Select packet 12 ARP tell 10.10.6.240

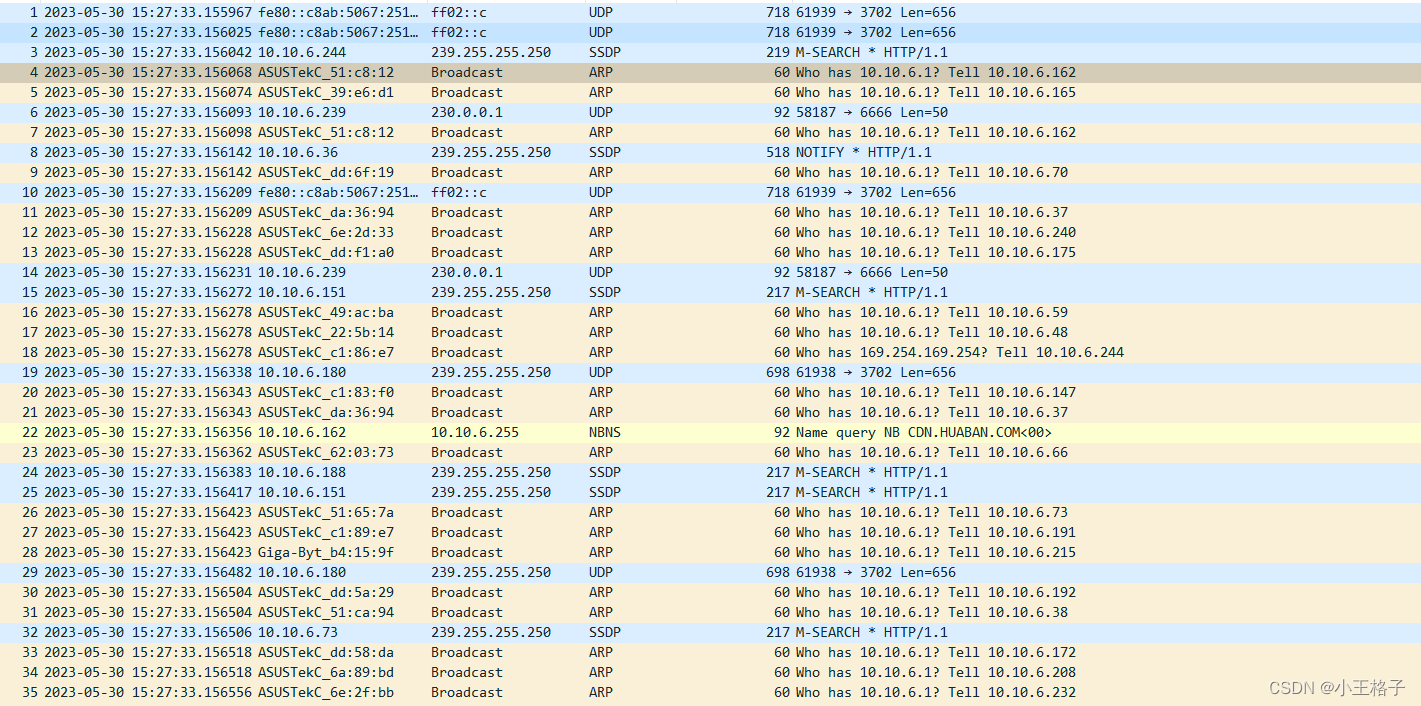click(710, 232)
